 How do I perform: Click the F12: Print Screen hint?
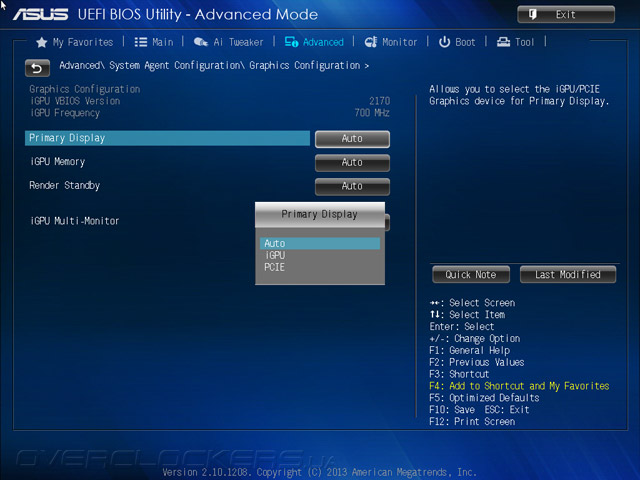[472, 422]
